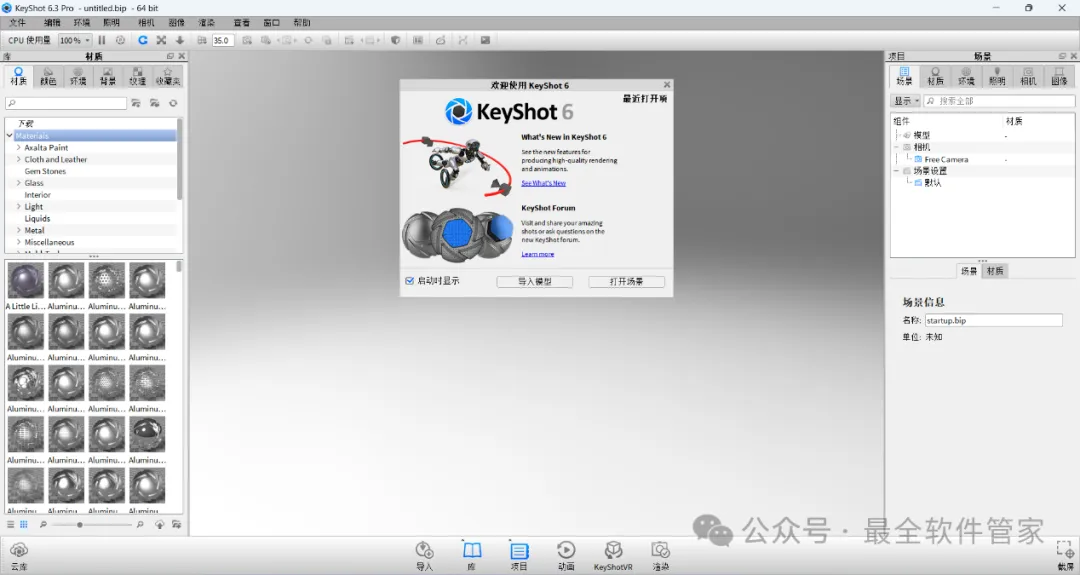
Task: Open the 显示 dropdown in scene panel
Action: 906,101
